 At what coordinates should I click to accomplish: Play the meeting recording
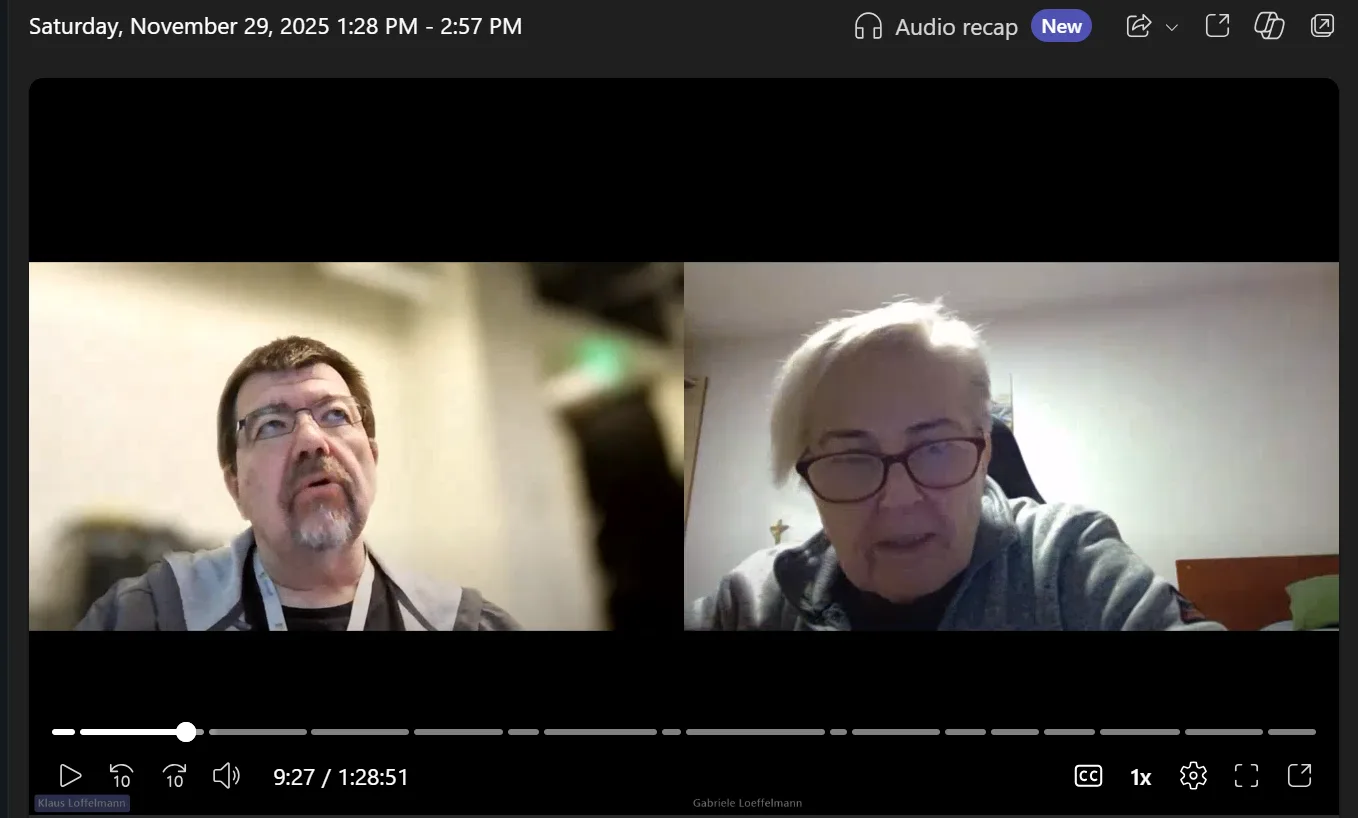[70, 776]
